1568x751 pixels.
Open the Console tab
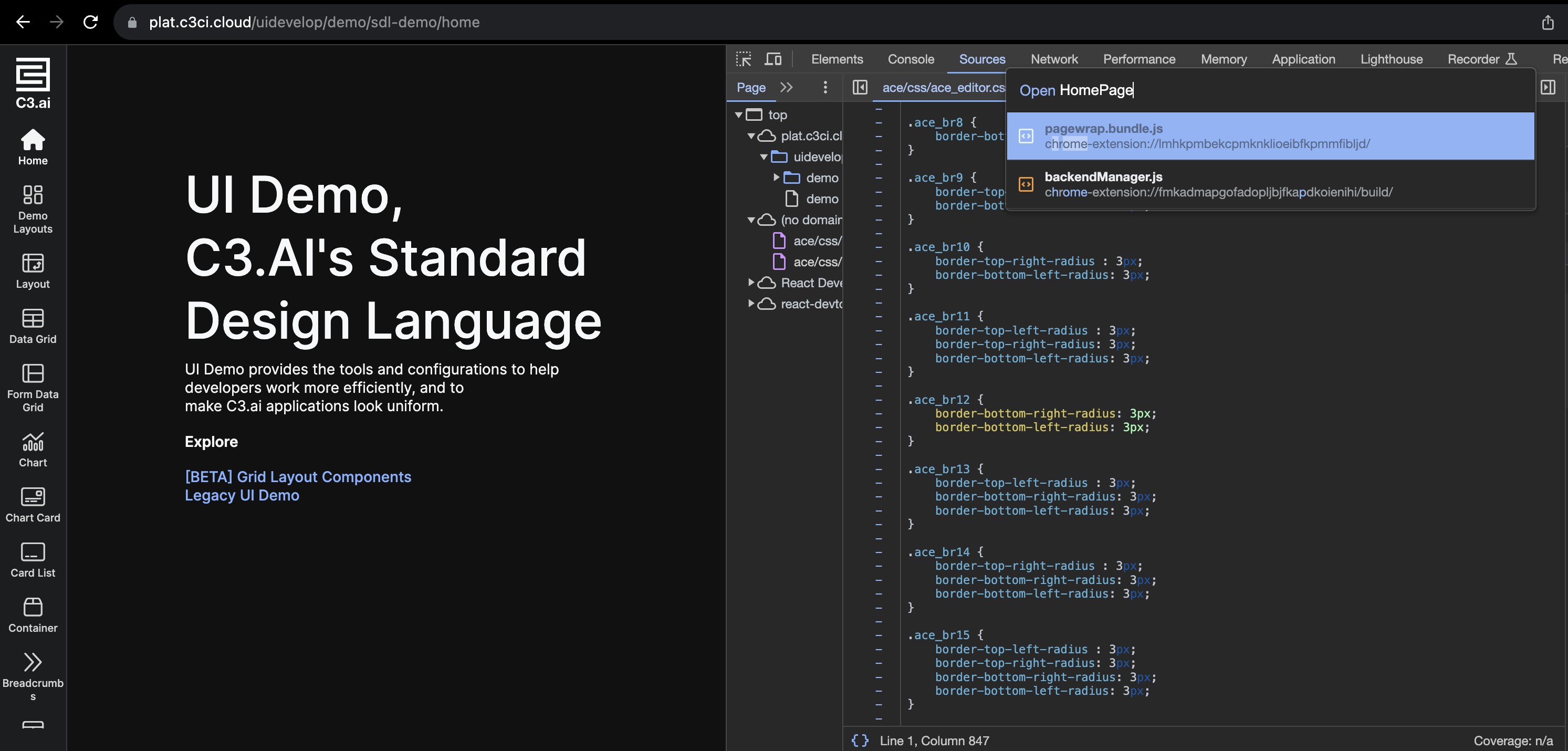click(x=910, y=59)
